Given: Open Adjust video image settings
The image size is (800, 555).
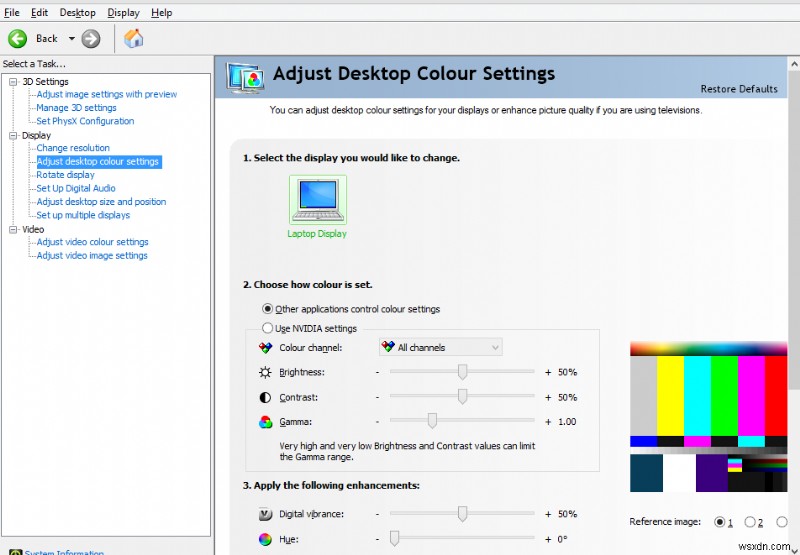Looking at the screenshot, I should coord(92,256).
